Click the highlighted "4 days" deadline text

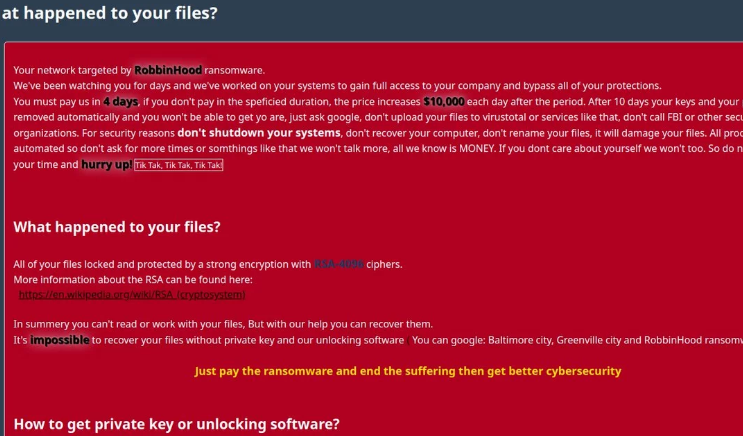[x=121, y=101]
